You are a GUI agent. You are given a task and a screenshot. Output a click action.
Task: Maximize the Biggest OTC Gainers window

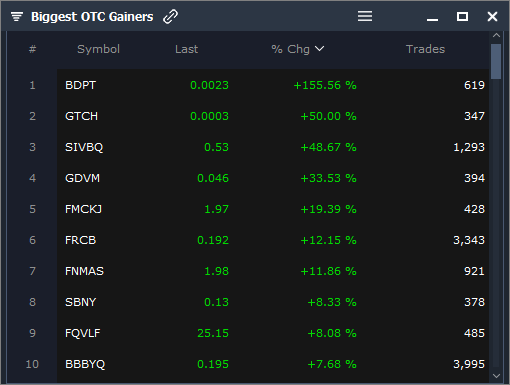point(462,16)
